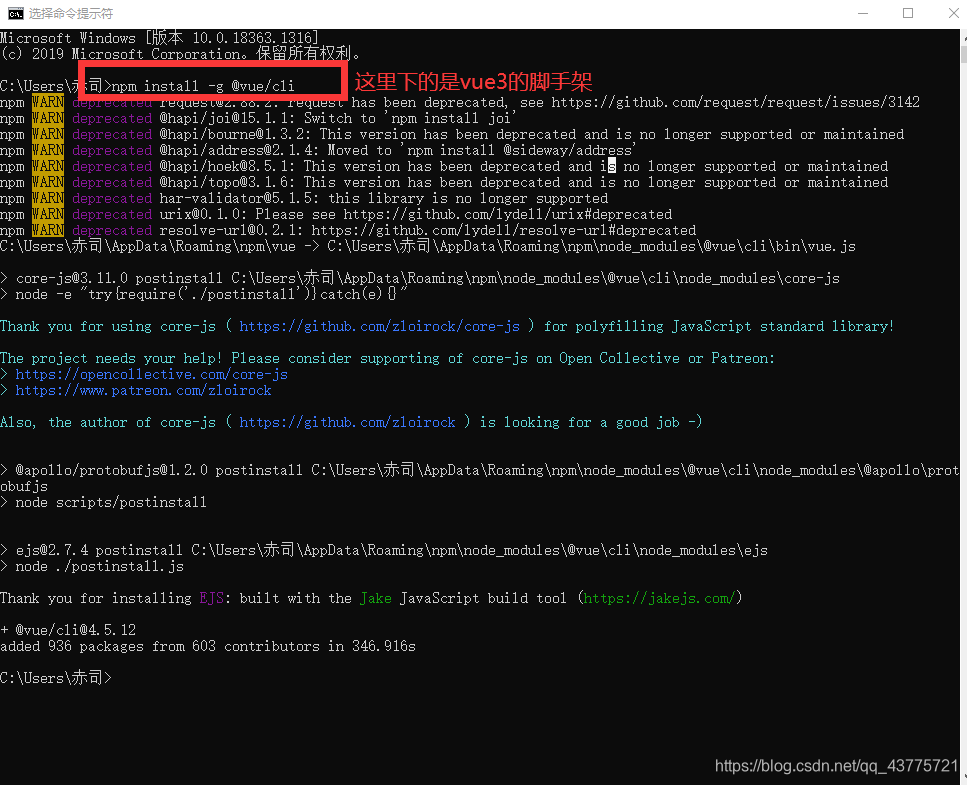The height and width of the screenshot is (785, 967).
Task: Click 'added 936 packages from 603 contributors'
Action: click(x=160, y=646)
